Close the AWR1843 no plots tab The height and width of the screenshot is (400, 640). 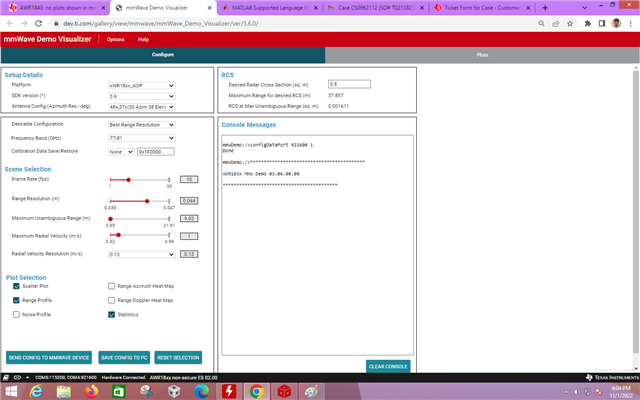click(103, 8)
